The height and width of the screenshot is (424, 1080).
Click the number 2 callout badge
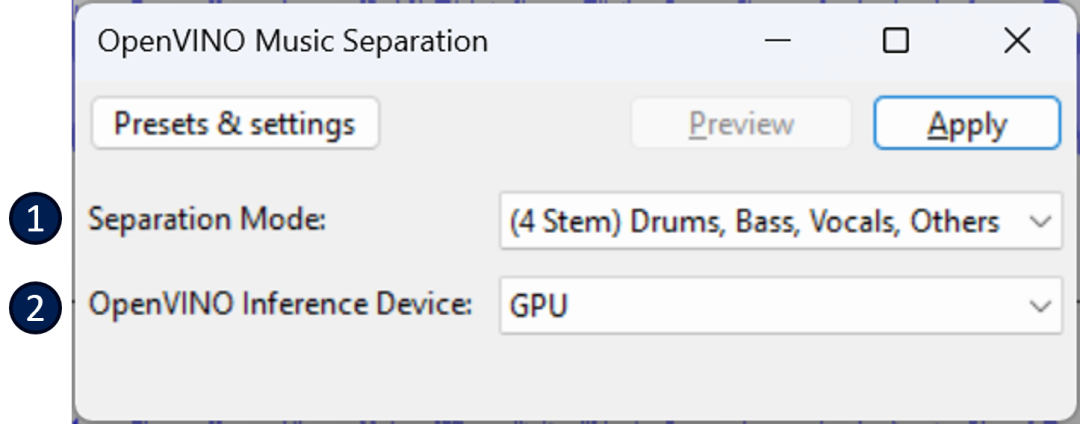click(x=36, y=307)
